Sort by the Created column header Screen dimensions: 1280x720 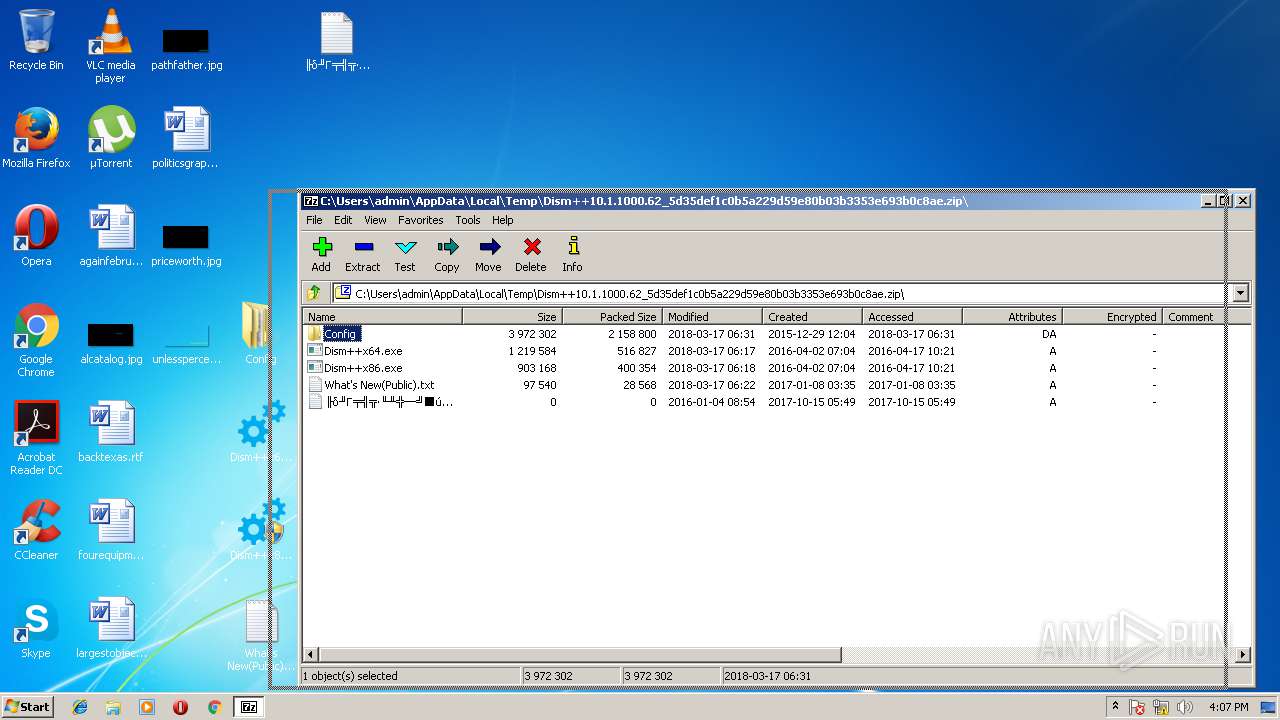point(812,317)
